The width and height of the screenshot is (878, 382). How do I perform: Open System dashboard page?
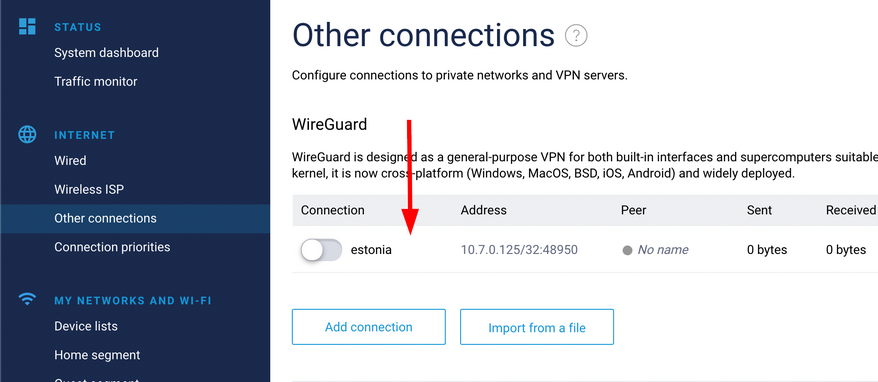tap(106, 53)
